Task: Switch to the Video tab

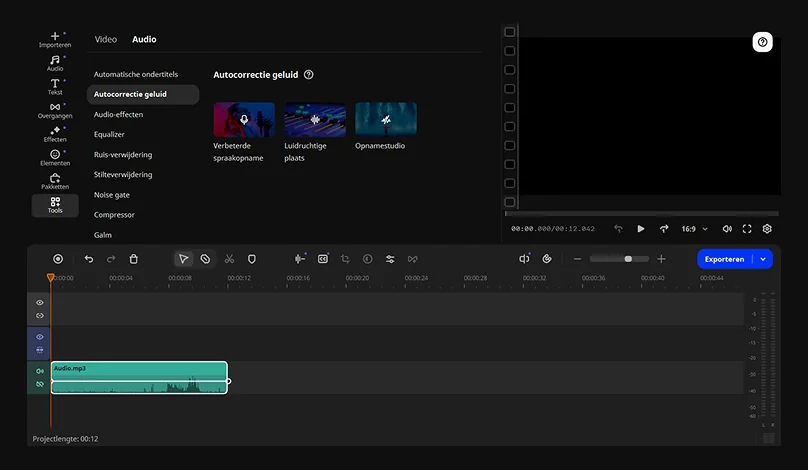Action: click(x=106, y=40)
